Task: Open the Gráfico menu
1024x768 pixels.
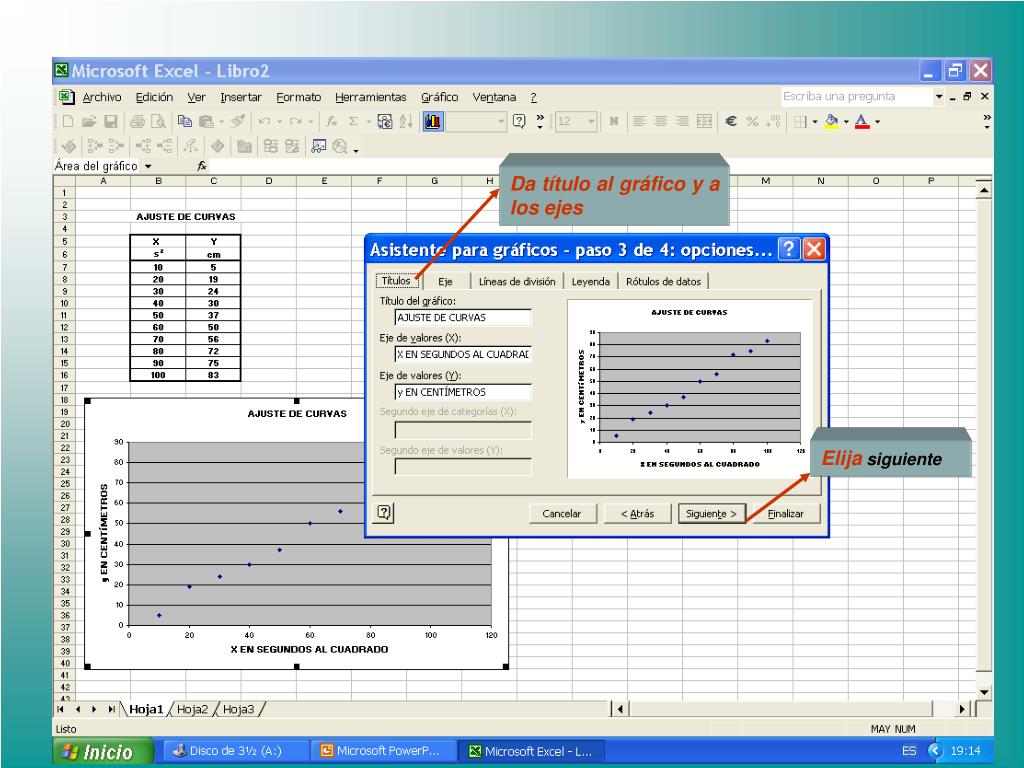Action: coord(440,97)
